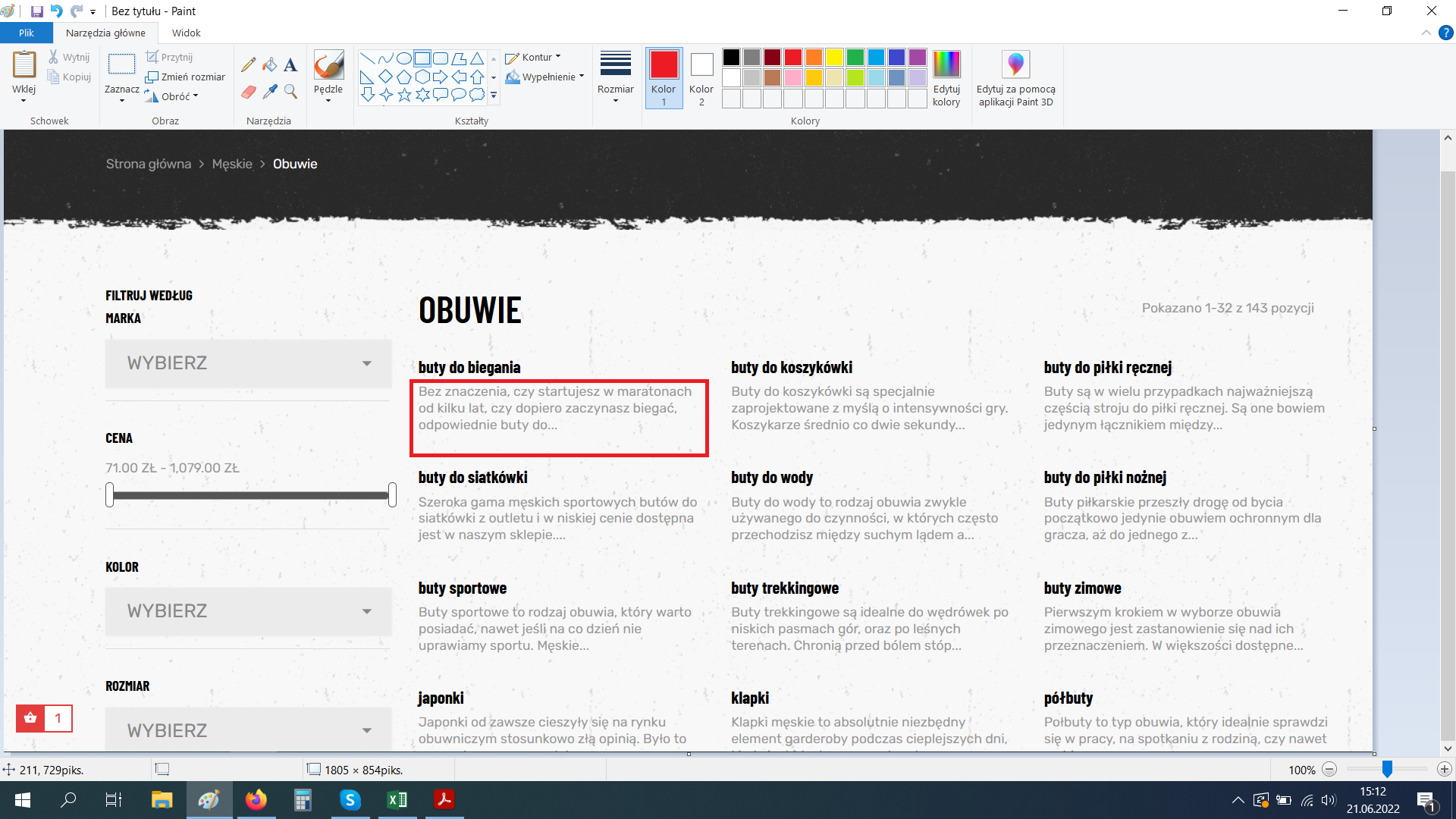Image resolution: width=1456 pixels, height=819 pixels.
Task: Toggle Kolor 1 as active color
Action: (x=664, y=77)
